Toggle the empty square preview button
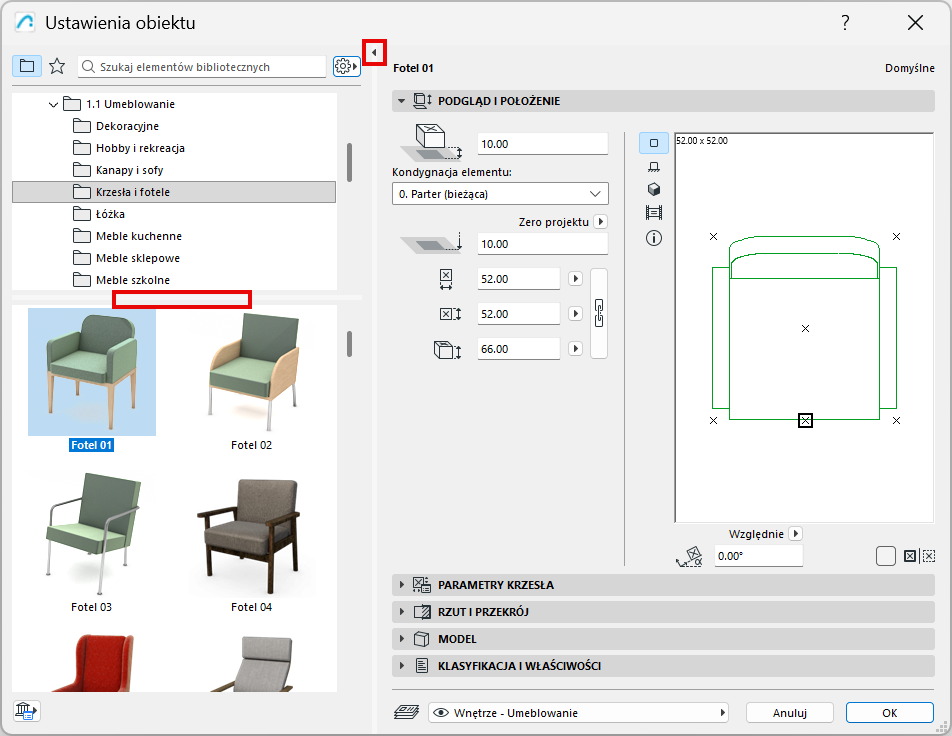952x736 pixels. [x=886, y=556]
